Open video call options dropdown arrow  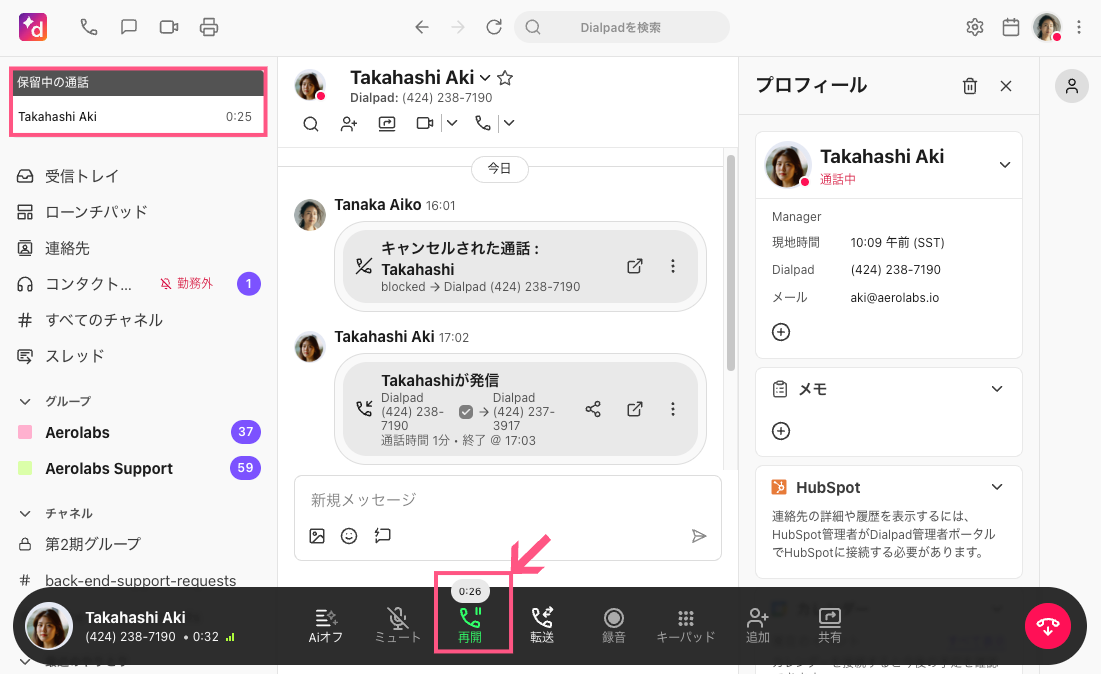click(x=451, y=124)
